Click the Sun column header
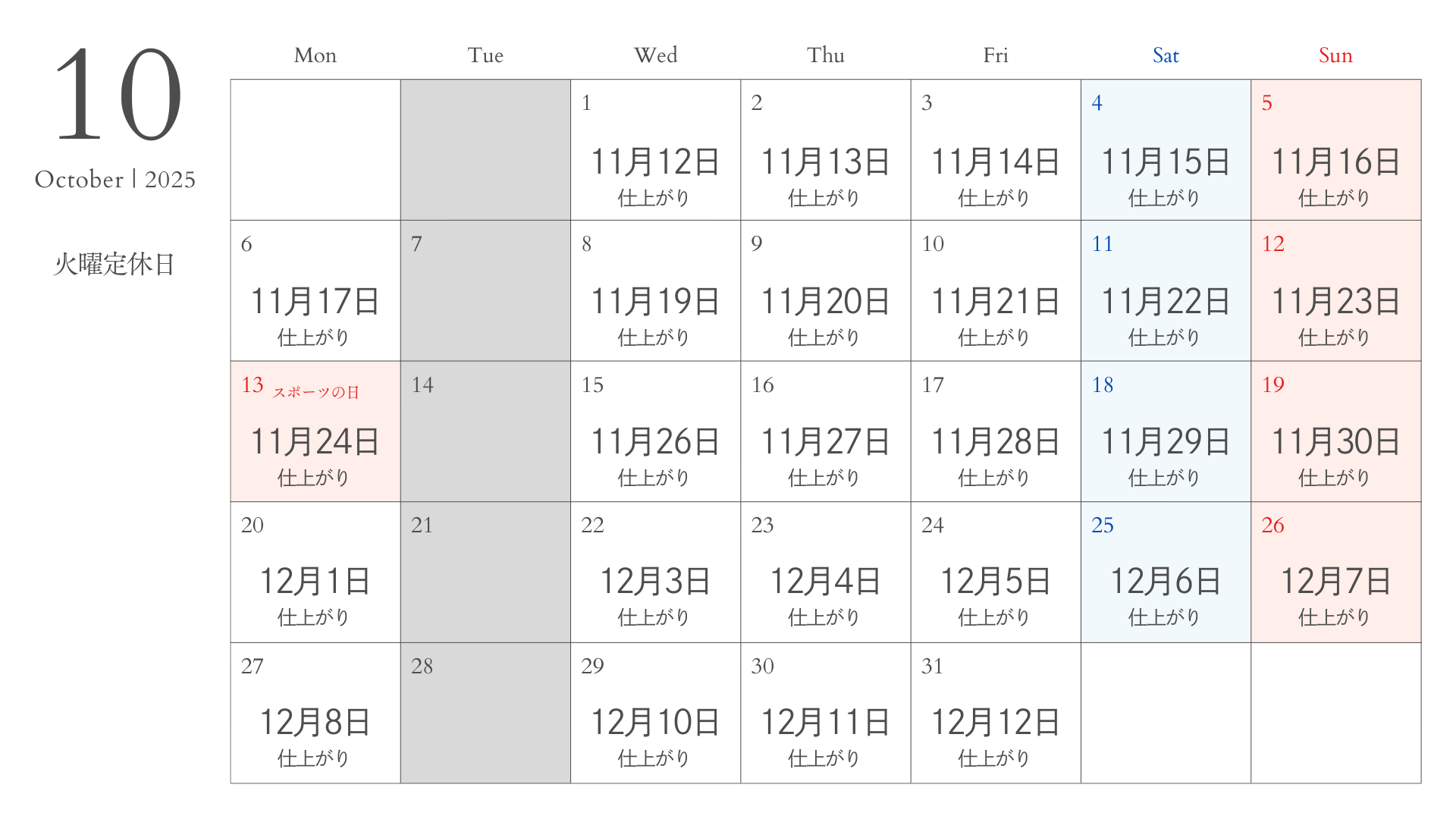The height and width of the screenshot is (819, 1456). pos(1335,55)
